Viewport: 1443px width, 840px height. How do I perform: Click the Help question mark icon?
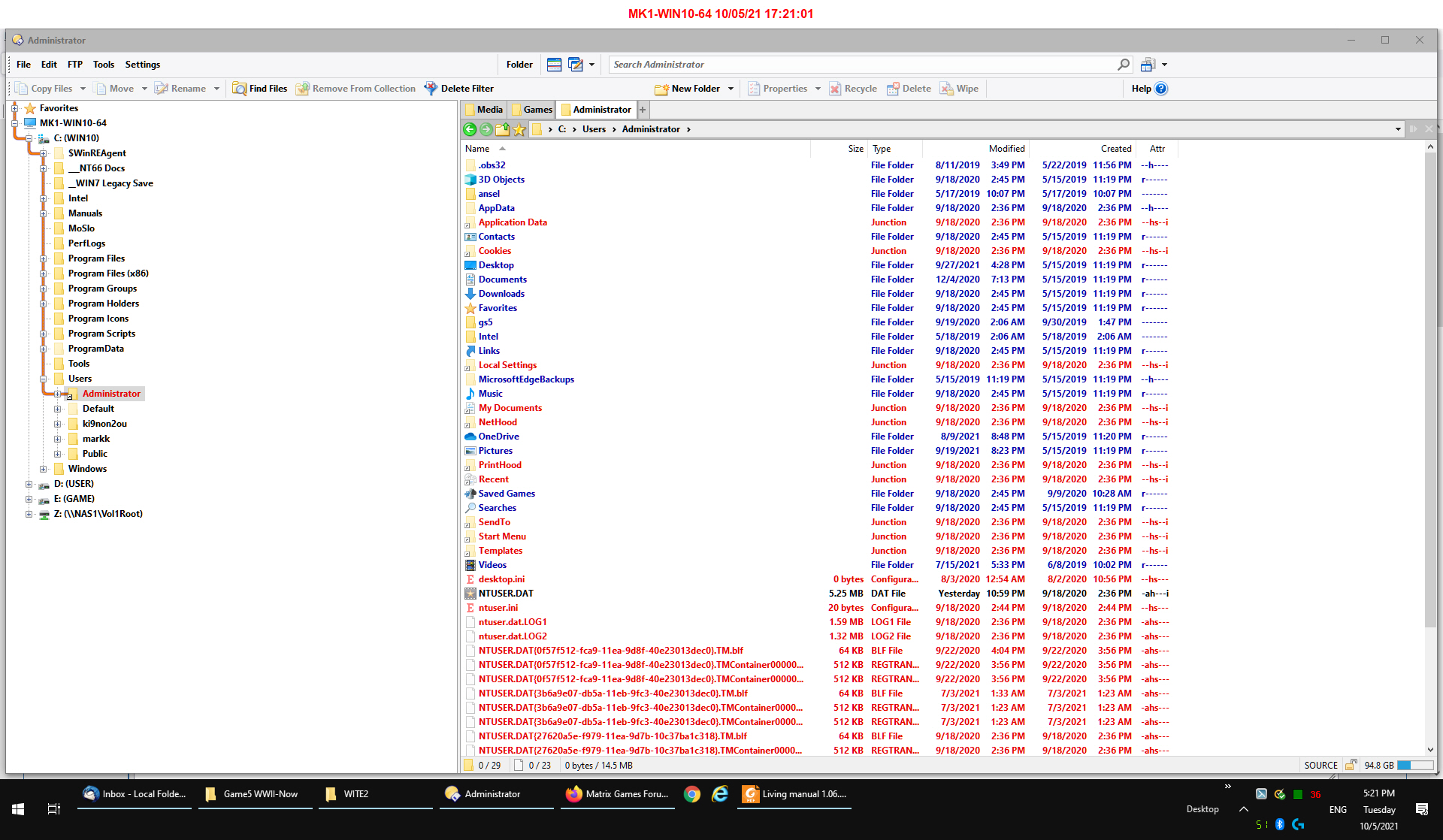pyautogui.click(x=1161, y=89)
